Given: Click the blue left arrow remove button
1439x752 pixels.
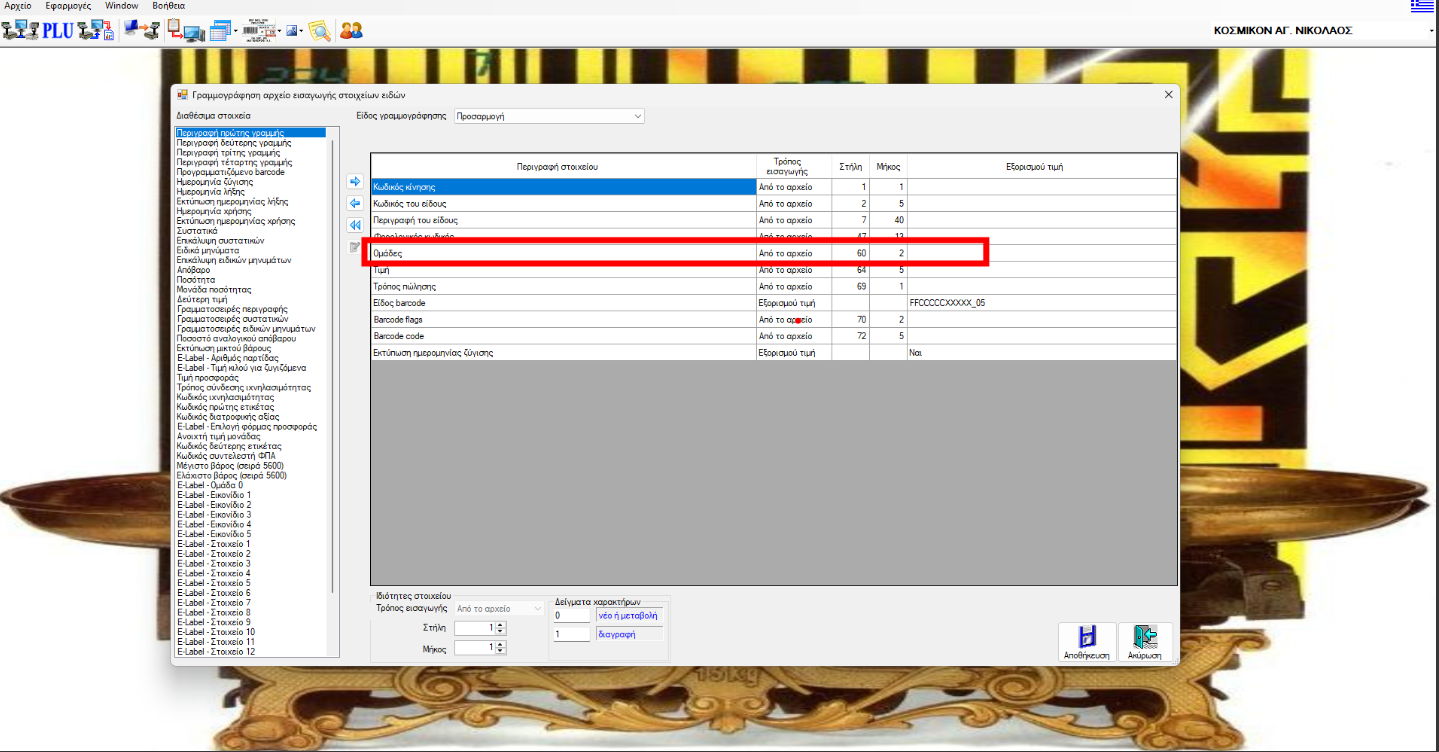Looking at the screenshot, I should (354, 203).
